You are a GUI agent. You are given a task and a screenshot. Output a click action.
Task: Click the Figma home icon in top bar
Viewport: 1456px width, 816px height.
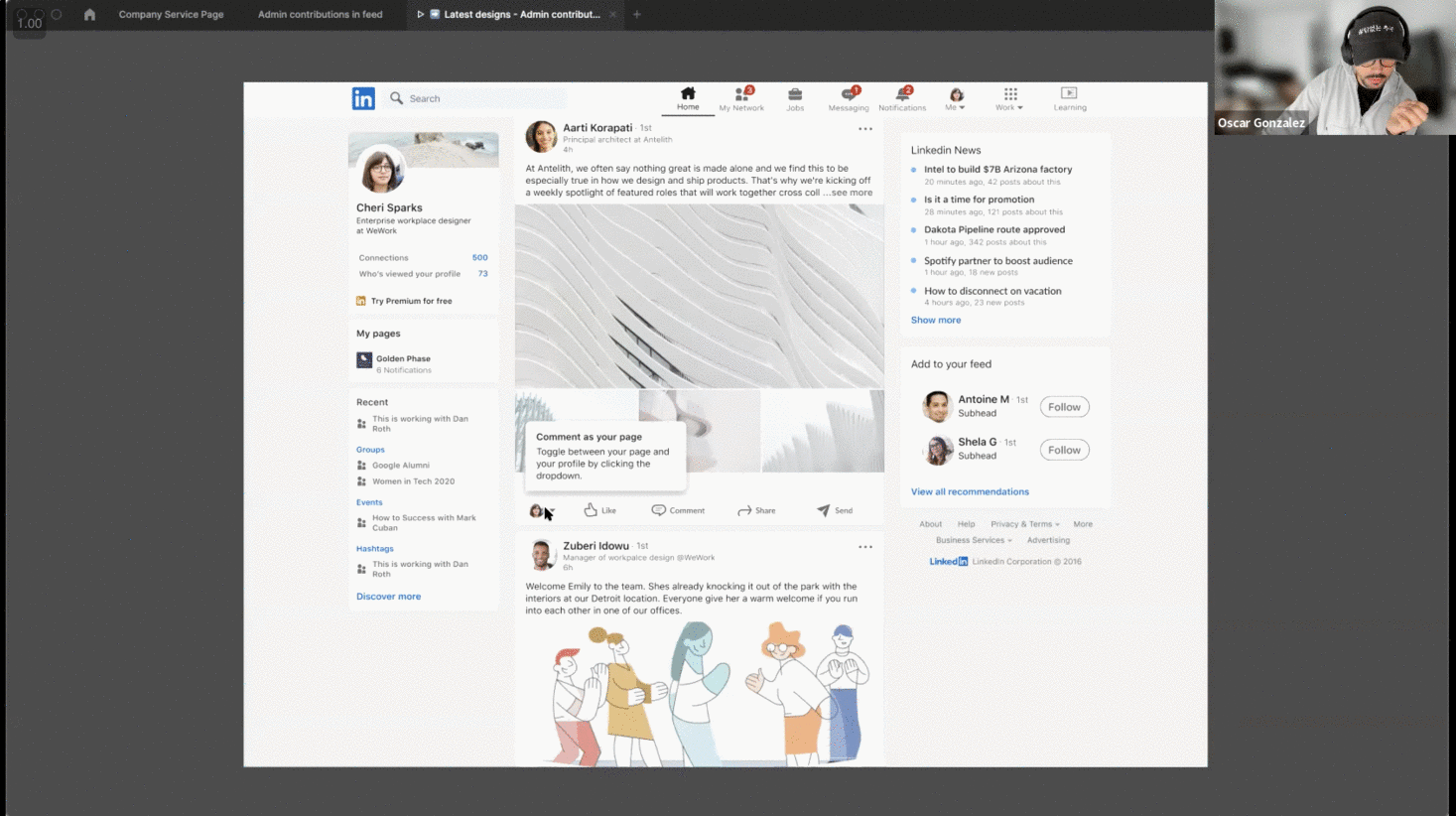point(89,15)
